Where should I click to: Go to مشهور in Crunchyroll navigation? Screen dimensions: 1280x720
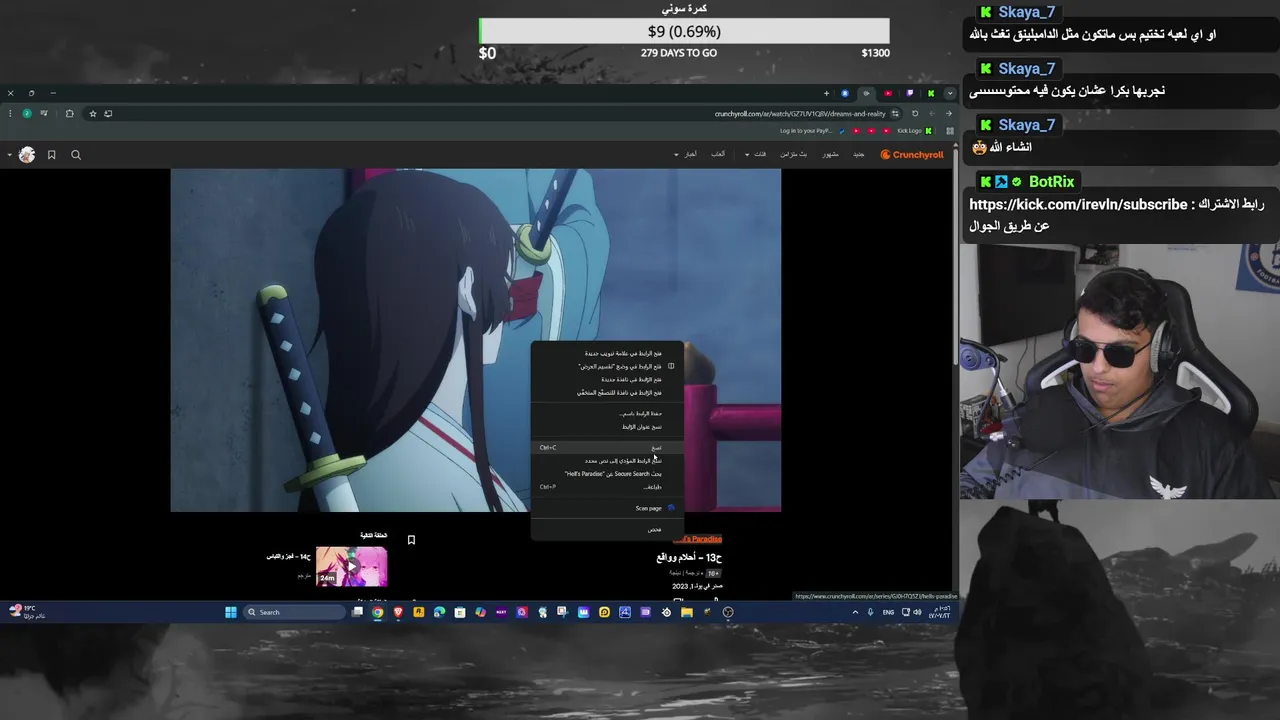click(831, 155)
